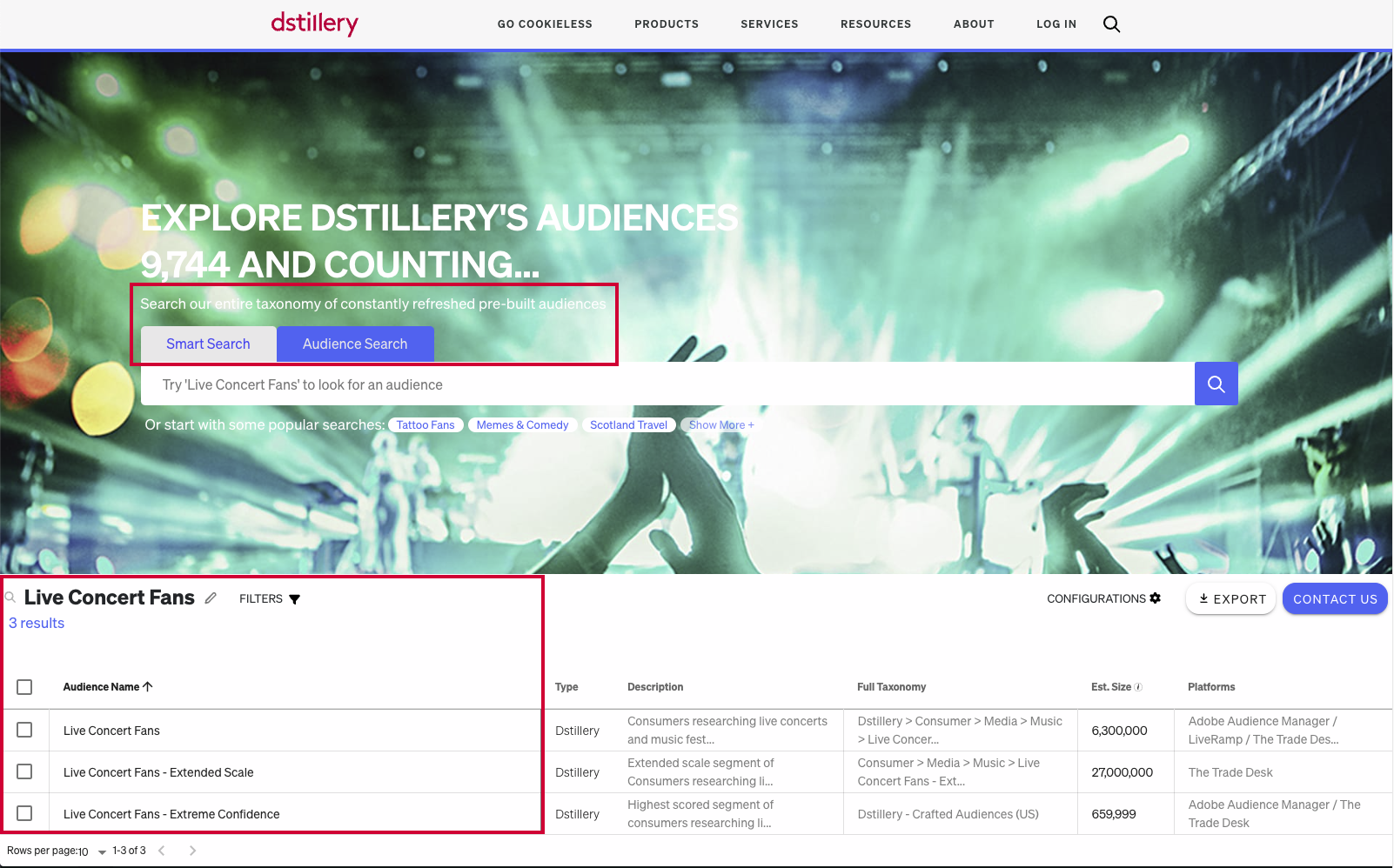1394x868 pixels.
Task: Go to next page arrow
Action: click(x=192, y=851)
